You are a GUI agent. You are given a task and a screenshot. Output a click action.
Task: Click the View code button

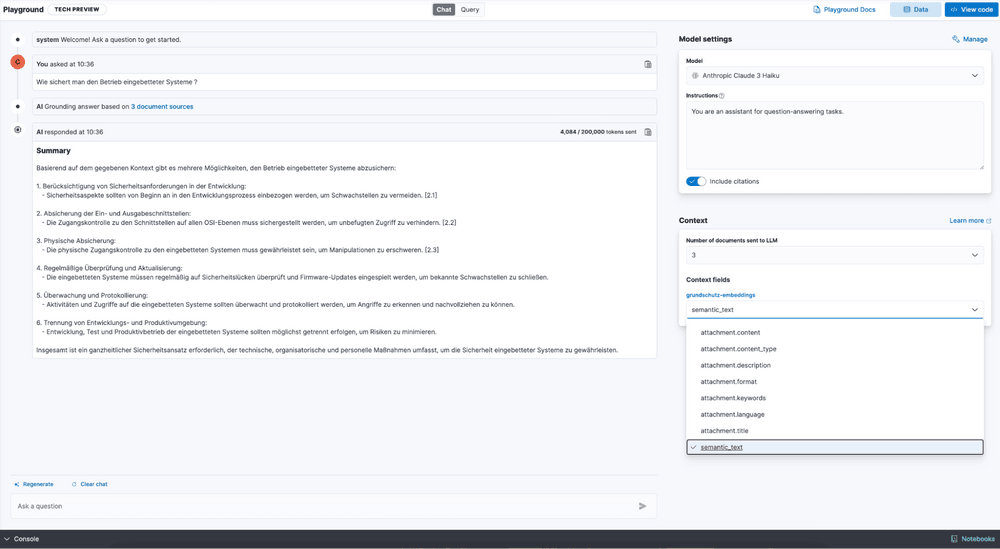point(971,9)
